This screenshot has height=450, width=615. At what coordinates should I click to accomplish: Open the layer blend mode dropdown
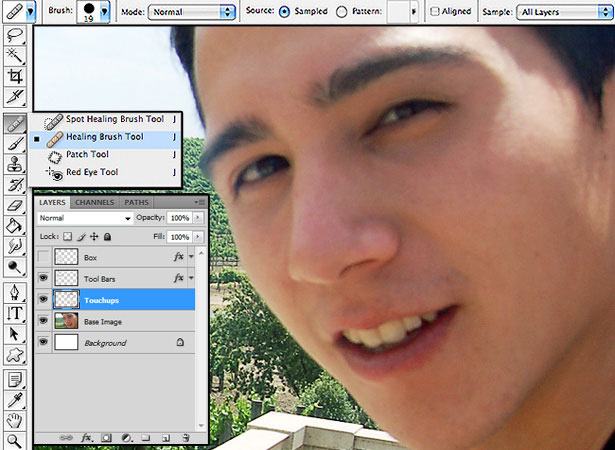[85, 218]
